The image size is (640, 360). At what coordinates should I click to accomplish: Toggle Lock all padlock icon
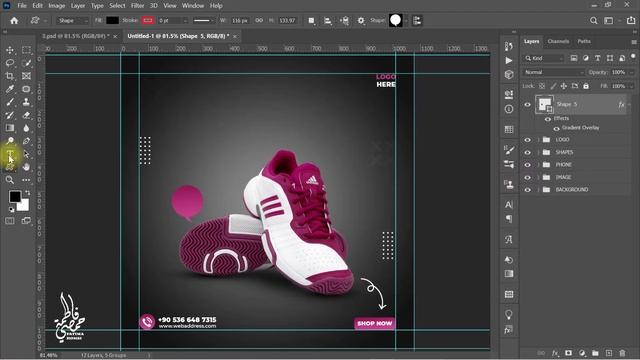pyautogui.click(x=586, y=86)
